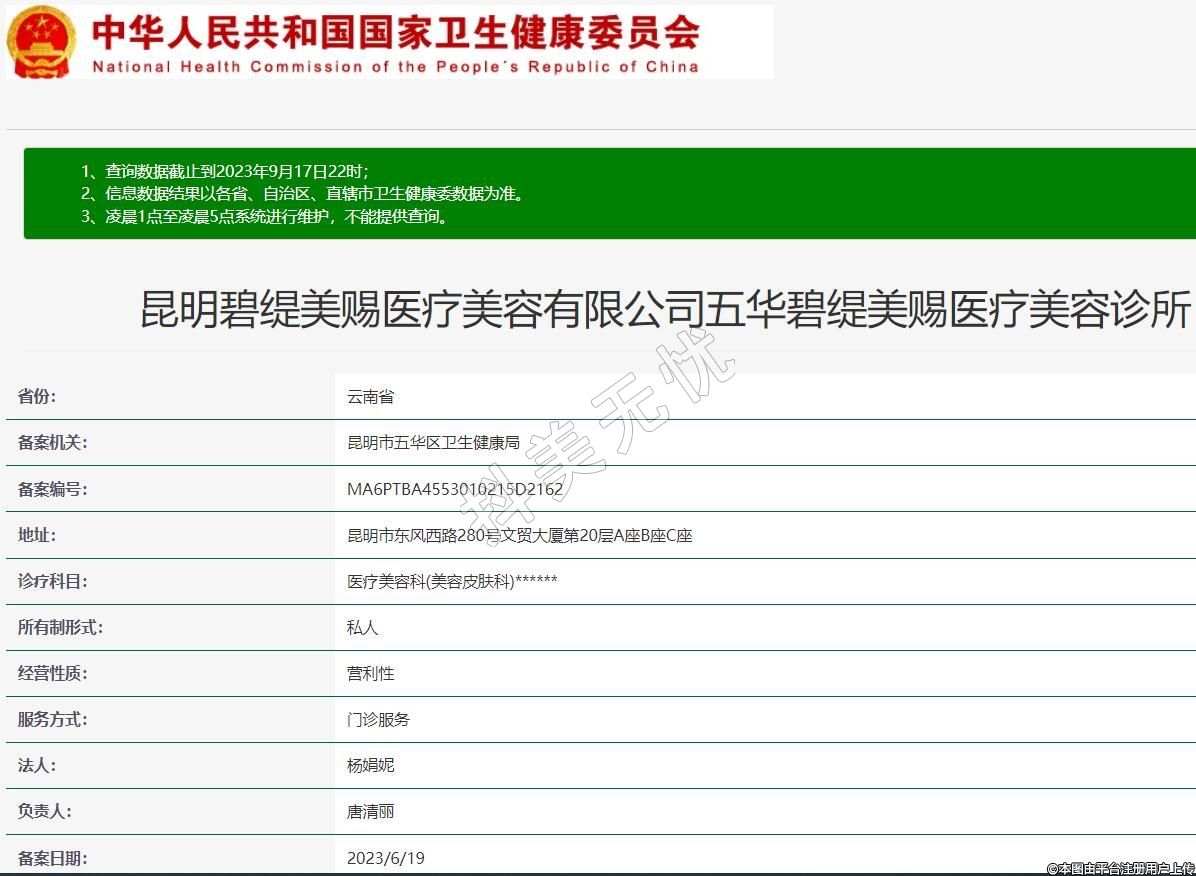
Task: Select the registration authority 昆明市五华区卫生健康局
Action: tap(433, 443)
